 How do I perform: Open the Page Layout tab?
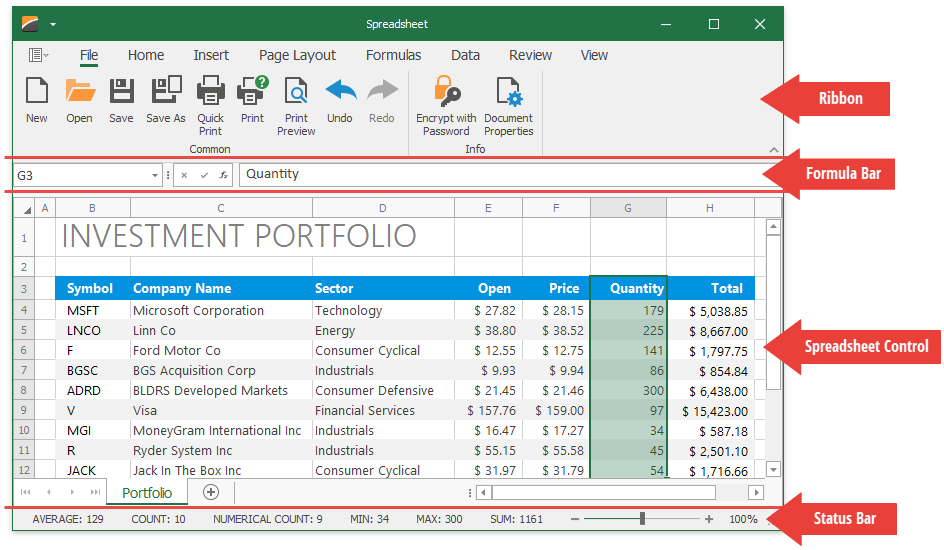(x=297, y=55)
